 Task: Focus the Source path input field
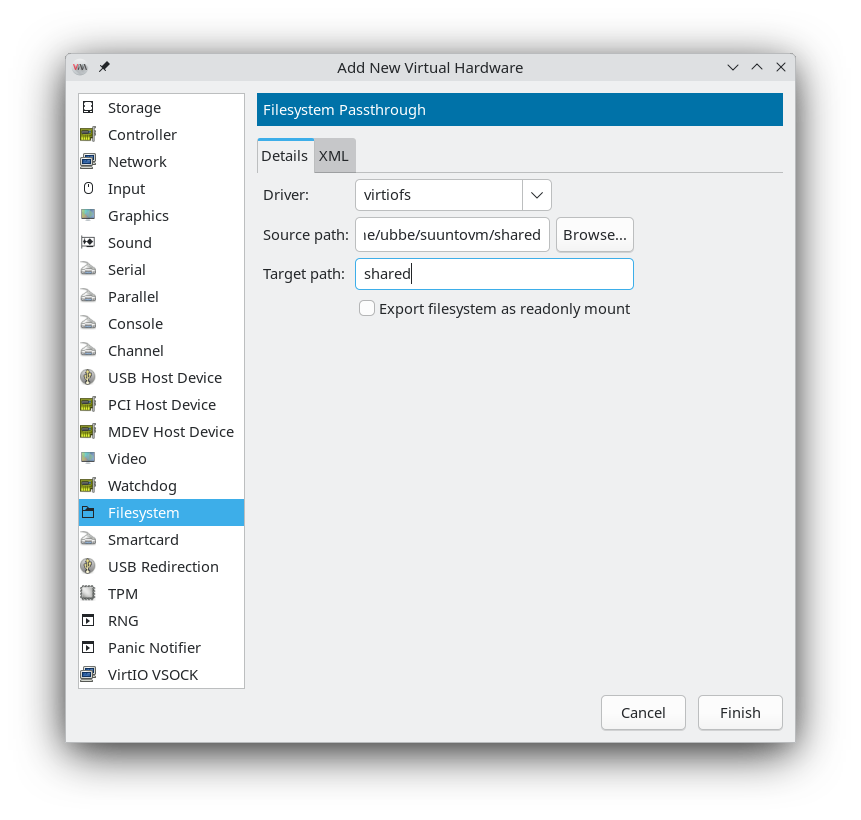[452, 235]
